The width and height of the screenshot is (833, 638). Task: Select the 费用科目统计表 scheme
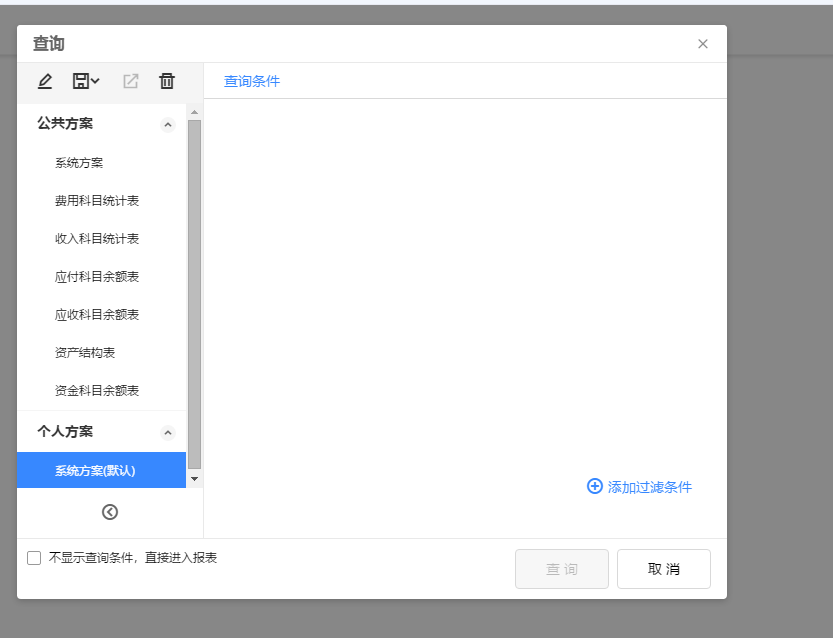(x=97, y=201)
